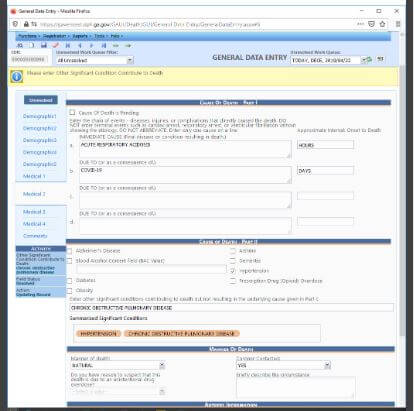Open the Coroner Contacted dropdown
The width and height of the screenshot is (414, 411).
tap(327, 365)
